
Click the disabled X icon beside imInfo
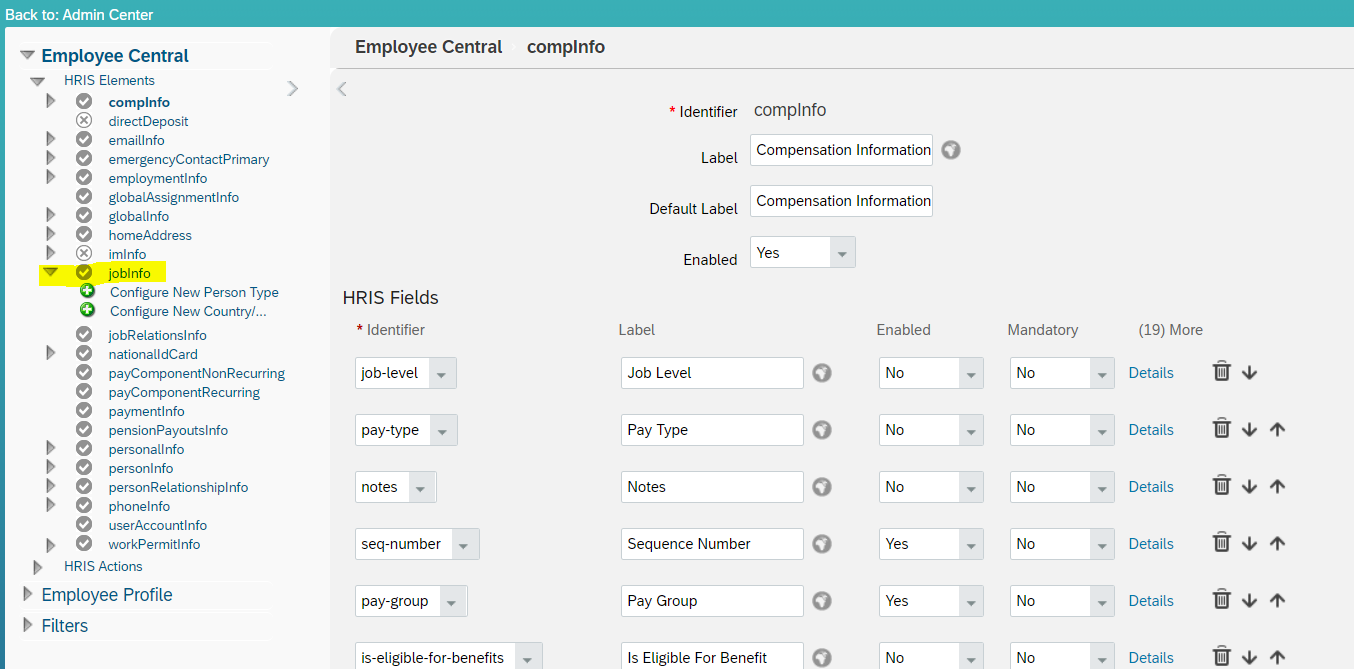(x=84, y=253)
